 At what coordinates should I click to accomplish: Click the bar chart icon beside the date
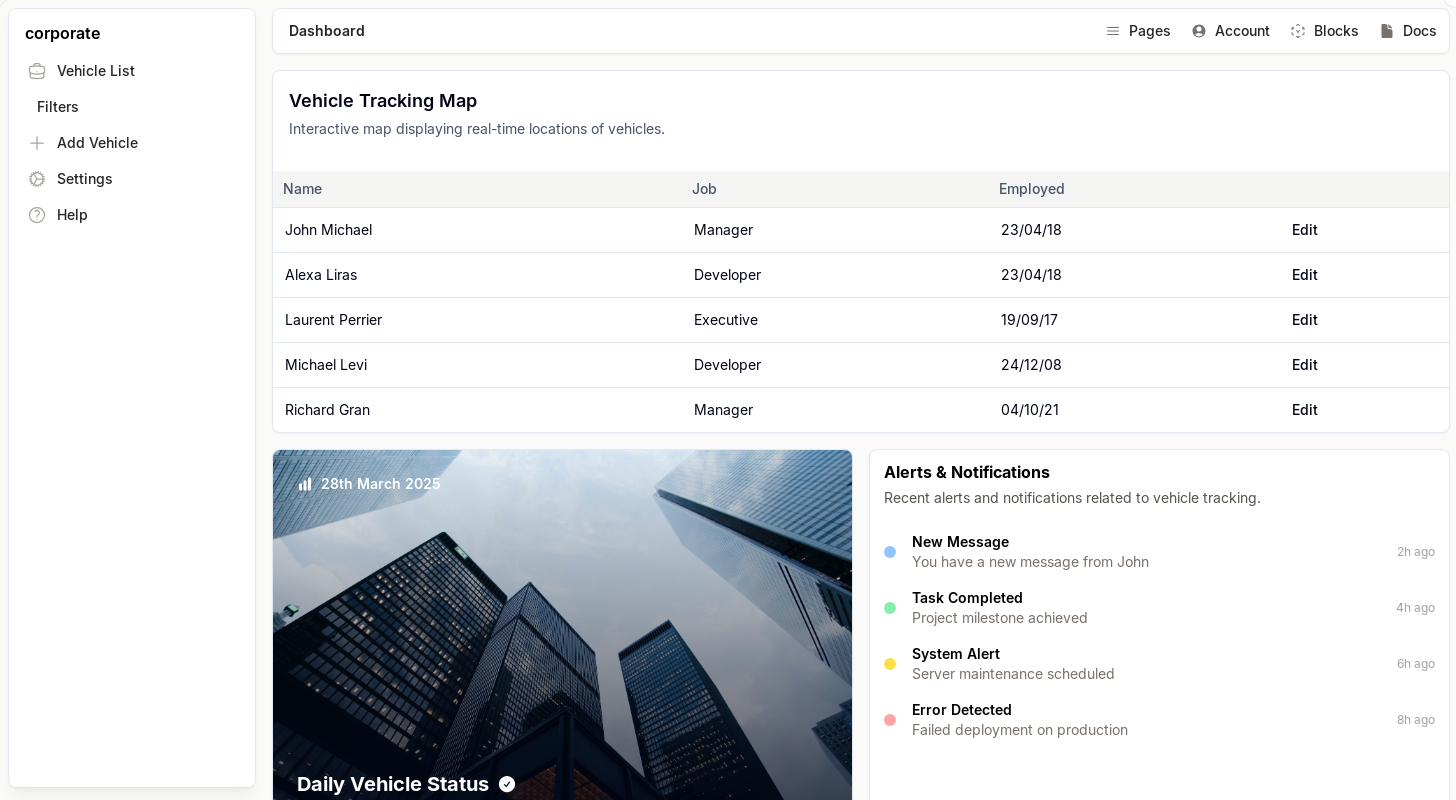(x=305, y=484)
